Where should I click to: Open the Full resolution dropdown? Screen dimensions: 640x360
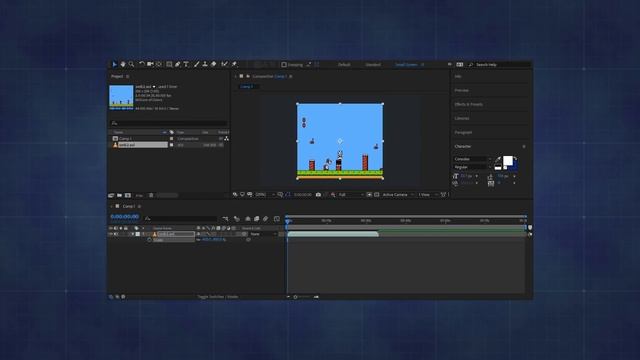point(350,195)
